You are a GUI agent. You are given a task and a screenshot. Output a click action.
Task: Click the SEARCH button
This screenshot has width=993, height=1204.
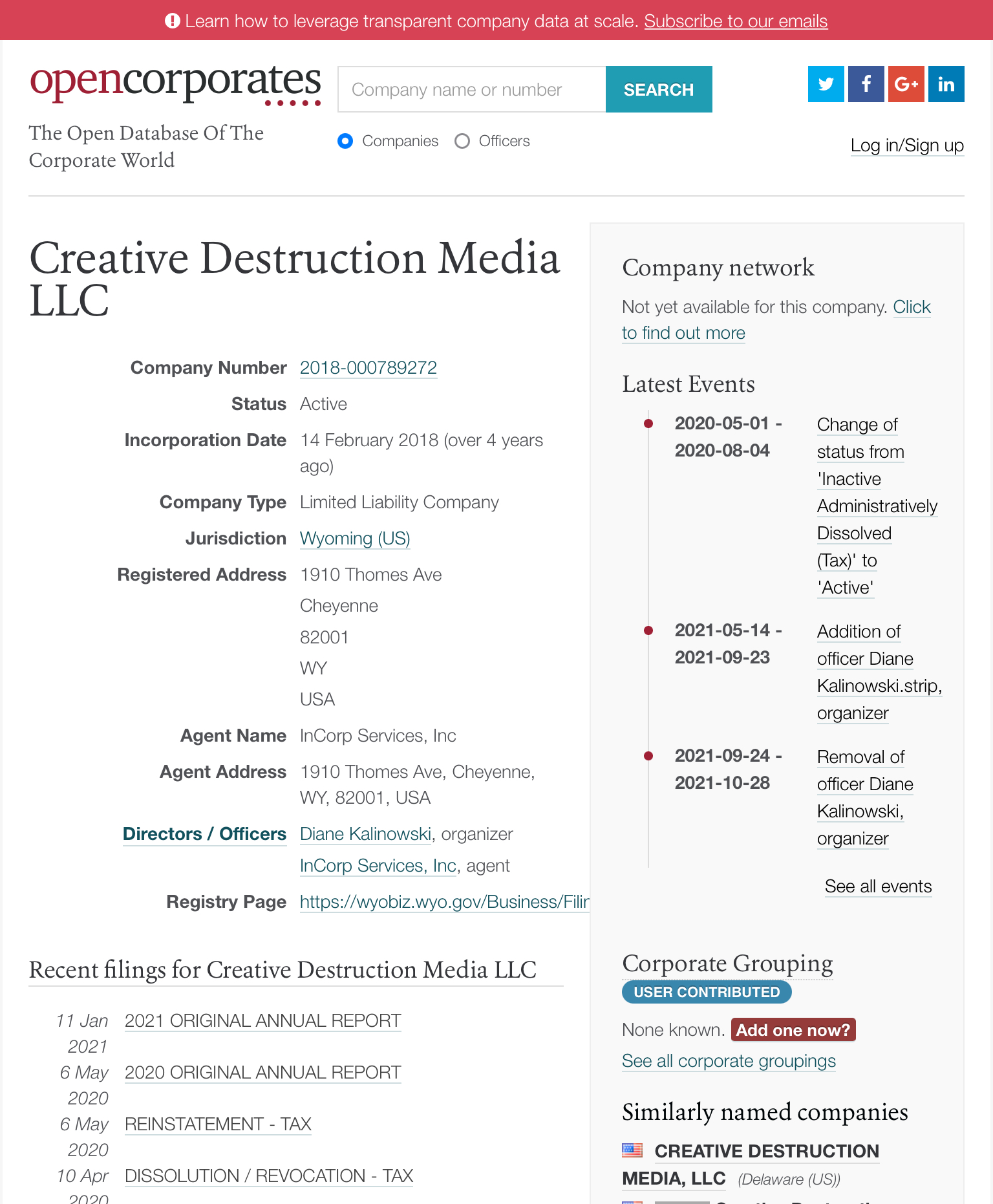coord(659,89)
